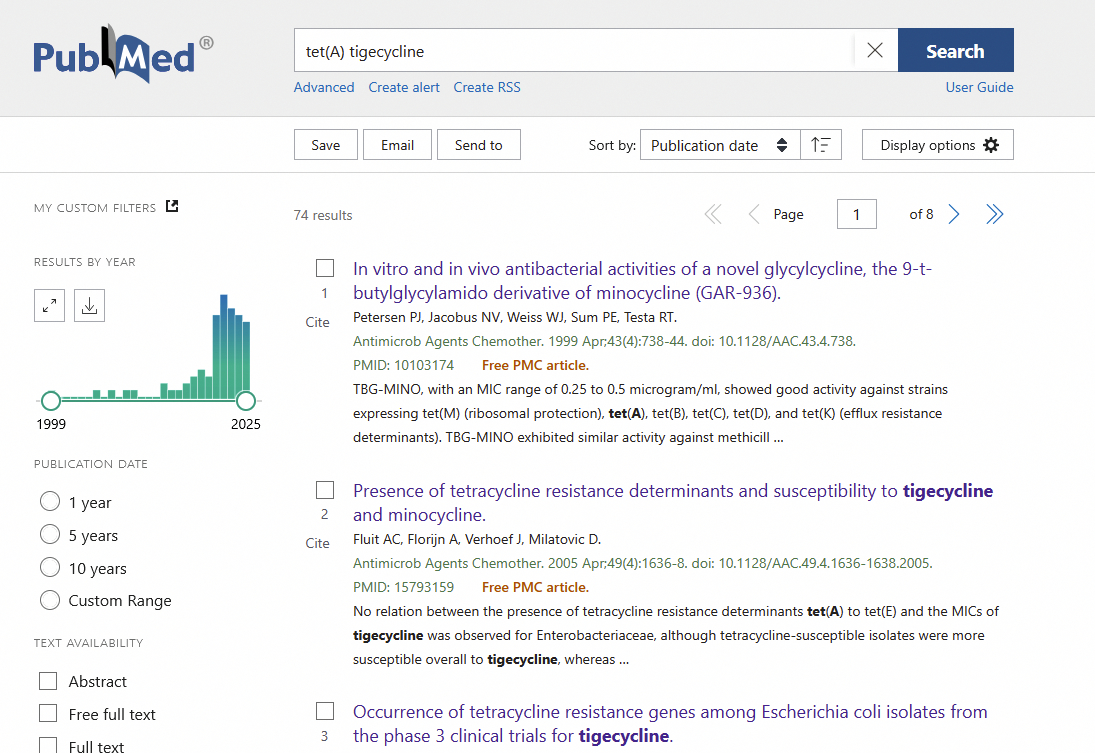This screenshot has width=1095, height=753.
Task: Open the Display options menu
Action: (x=938, y=145)
